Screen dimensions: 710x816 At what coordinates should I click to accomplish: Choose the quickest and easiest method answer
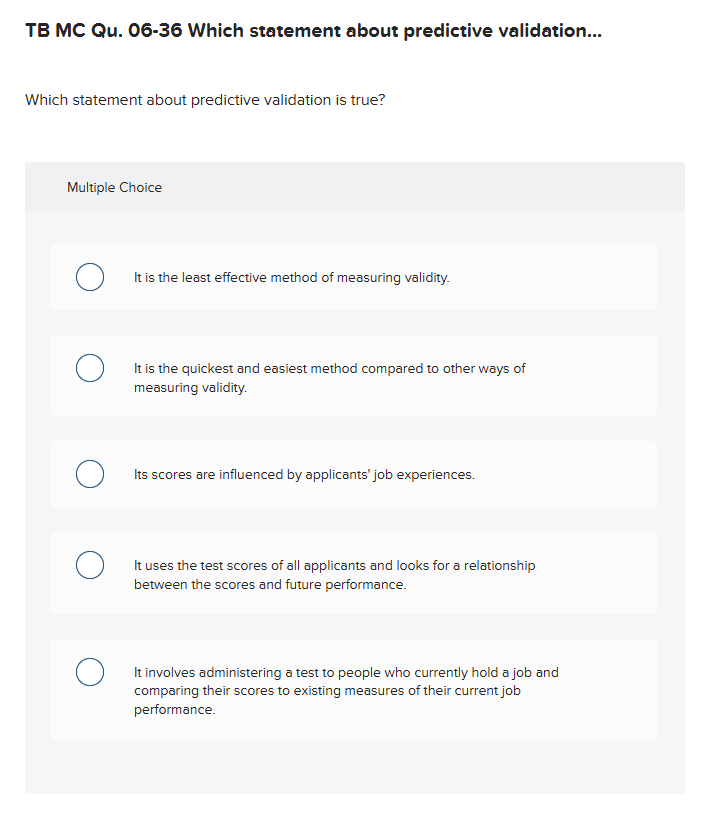(330, 377)
